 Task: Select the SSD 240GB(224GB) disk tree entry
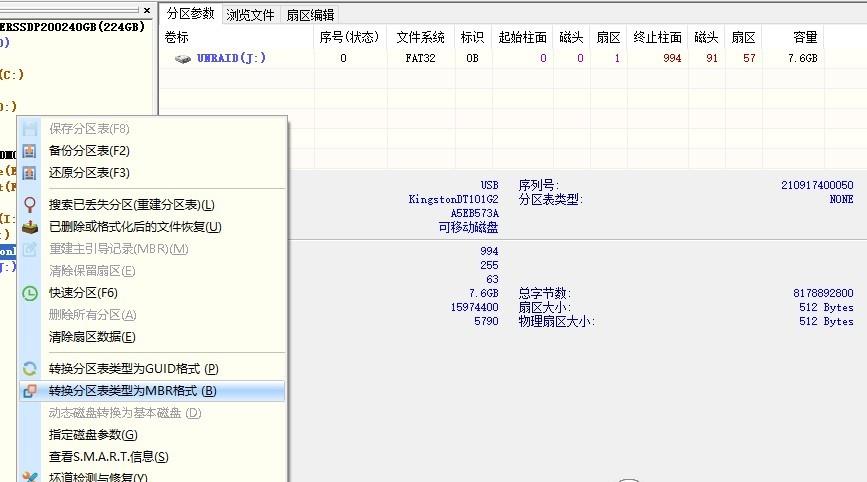click(72, 27)
